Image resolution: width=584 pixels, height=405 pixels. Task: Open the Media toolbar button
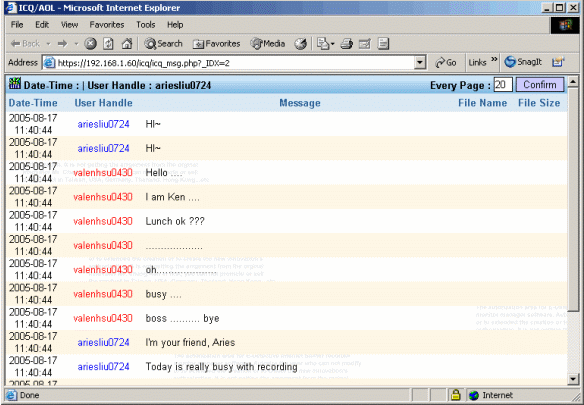click(x=268, y=44)
